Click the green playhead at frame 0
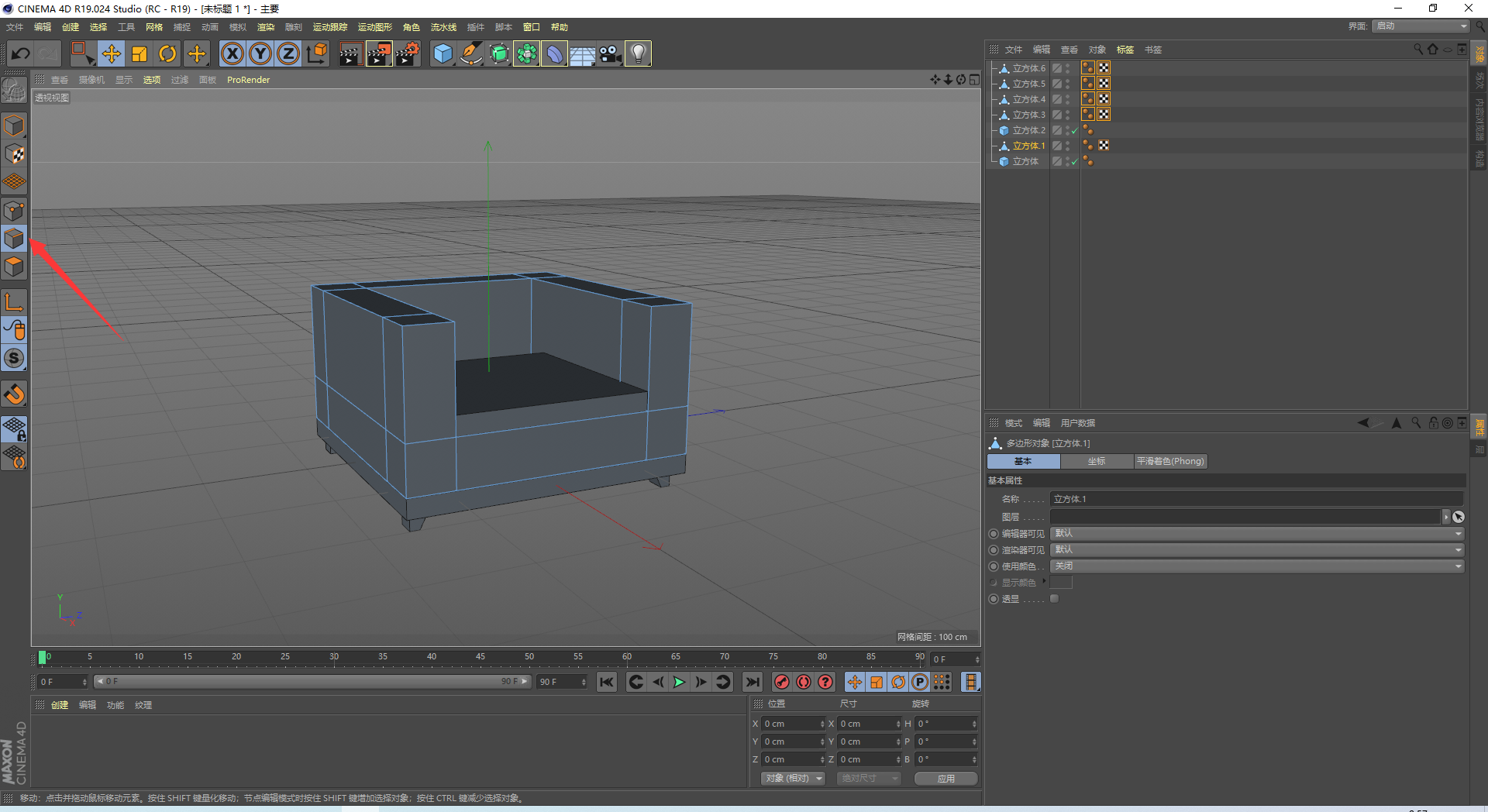This screenshot has width=1488, height=812. coord(42,658)
